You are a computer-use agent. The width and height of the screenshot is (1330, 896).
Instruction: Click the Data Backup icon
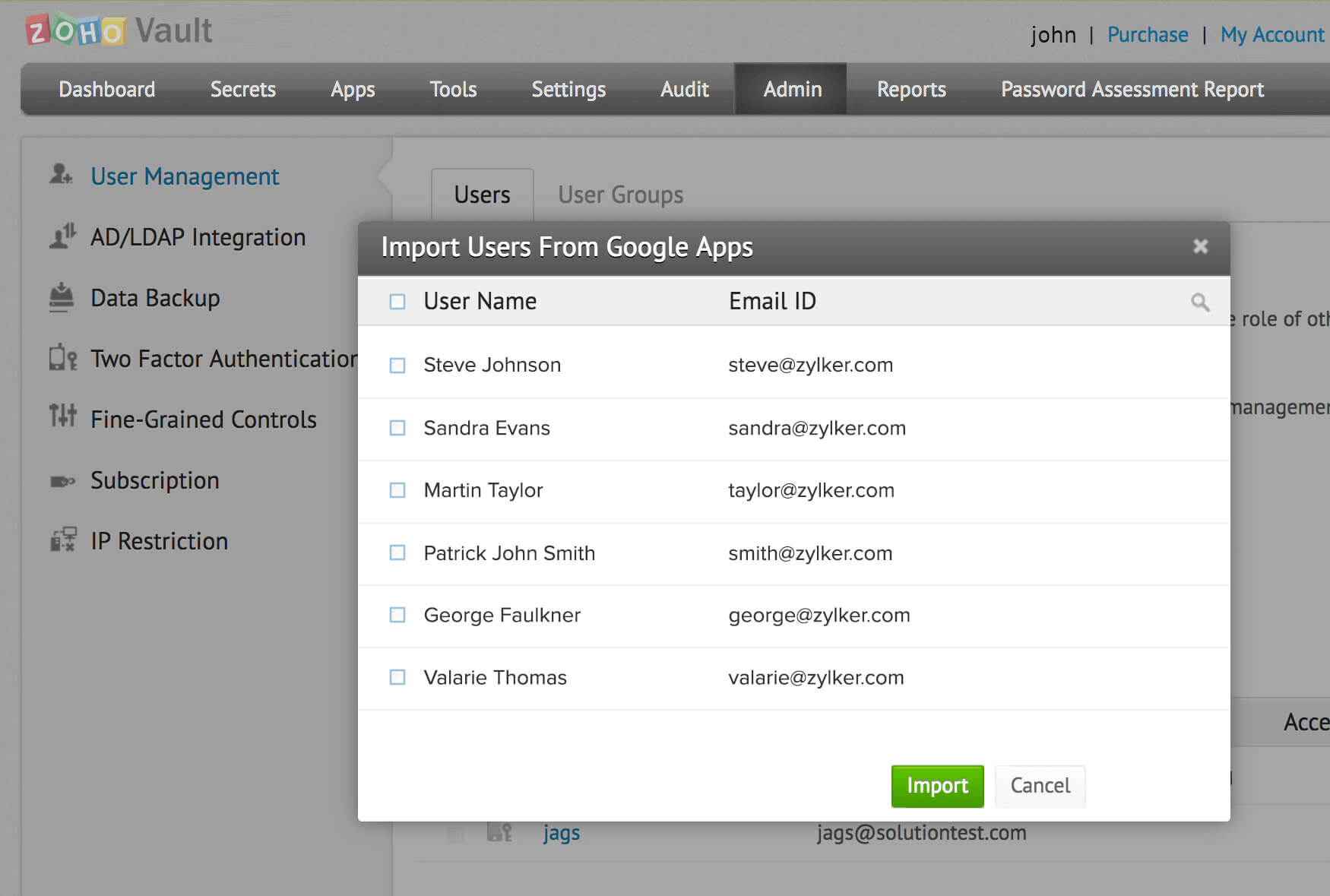point(62,297)
